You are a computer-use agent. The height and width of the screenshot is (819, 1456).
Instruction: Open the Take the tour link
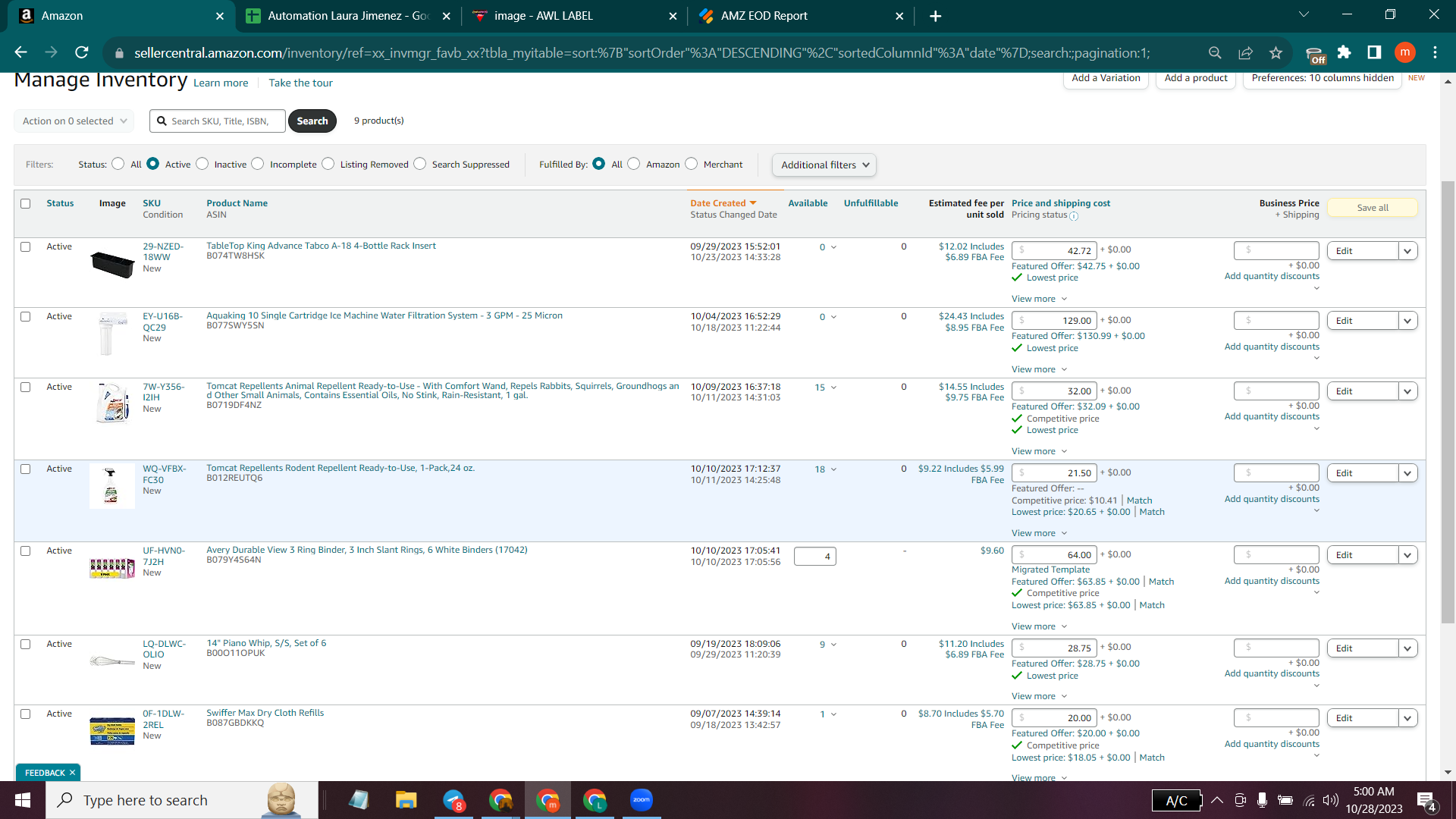pos(300,83)
